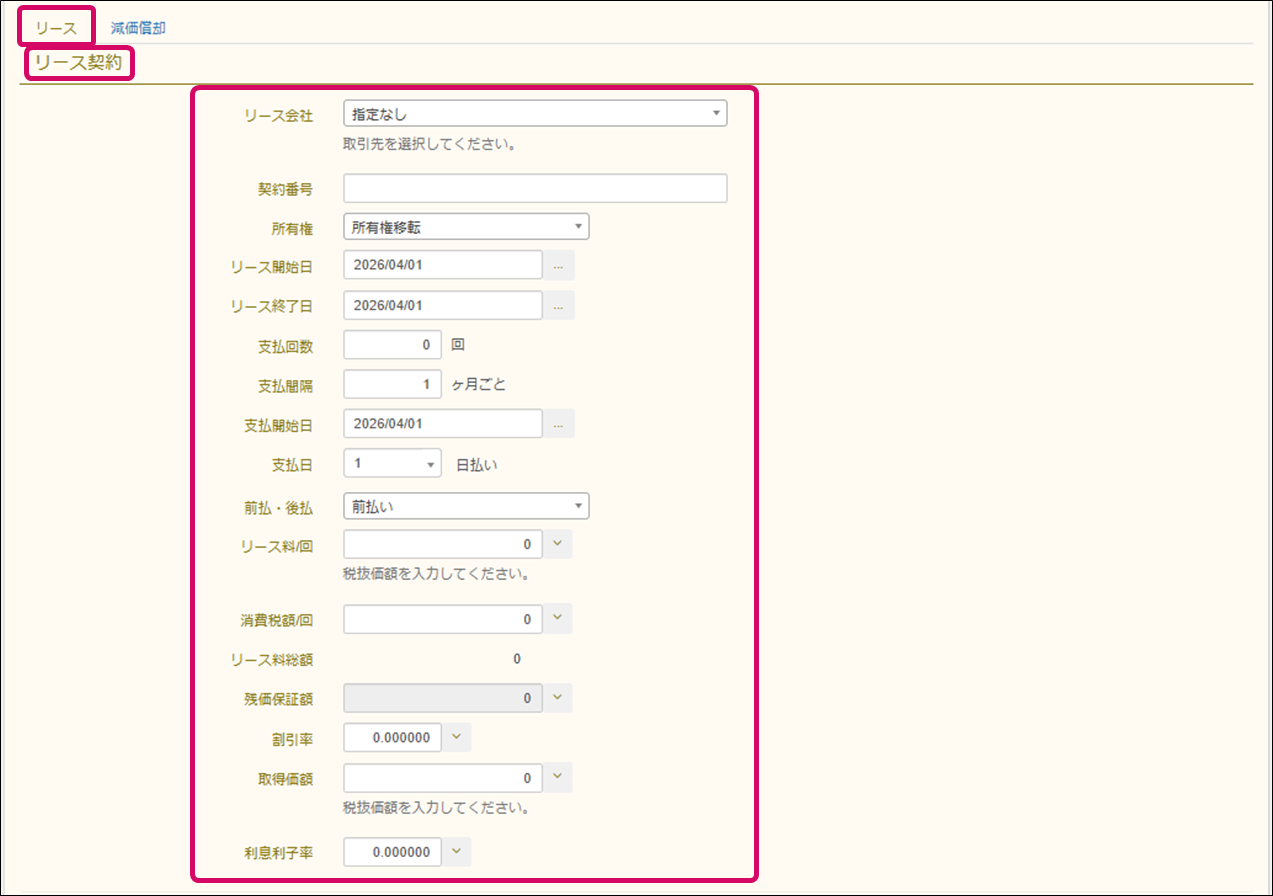Expand the 支払日 day dropdown

(x=392, y=464)
